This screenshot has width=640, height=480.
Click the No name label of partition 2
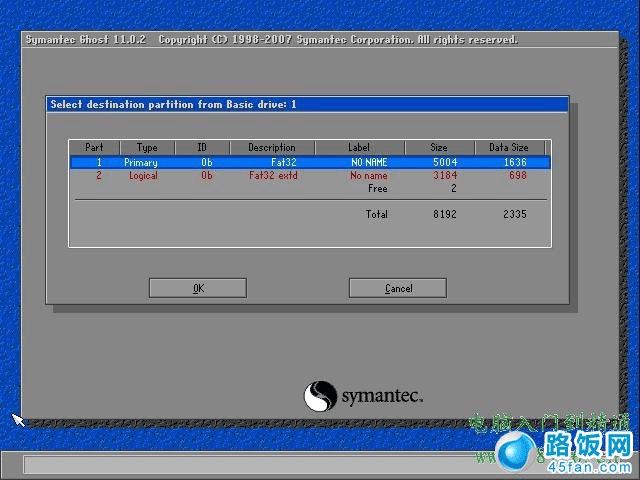[369, 176]
